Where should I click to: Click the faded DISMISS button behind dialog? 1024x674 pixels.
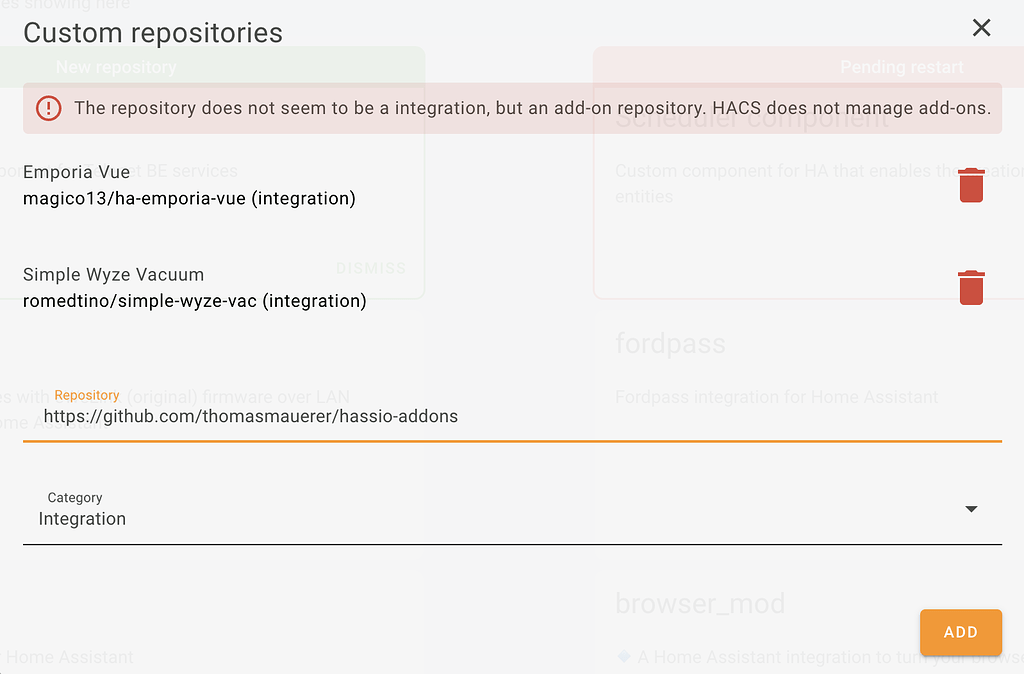(x=371, y=268)
